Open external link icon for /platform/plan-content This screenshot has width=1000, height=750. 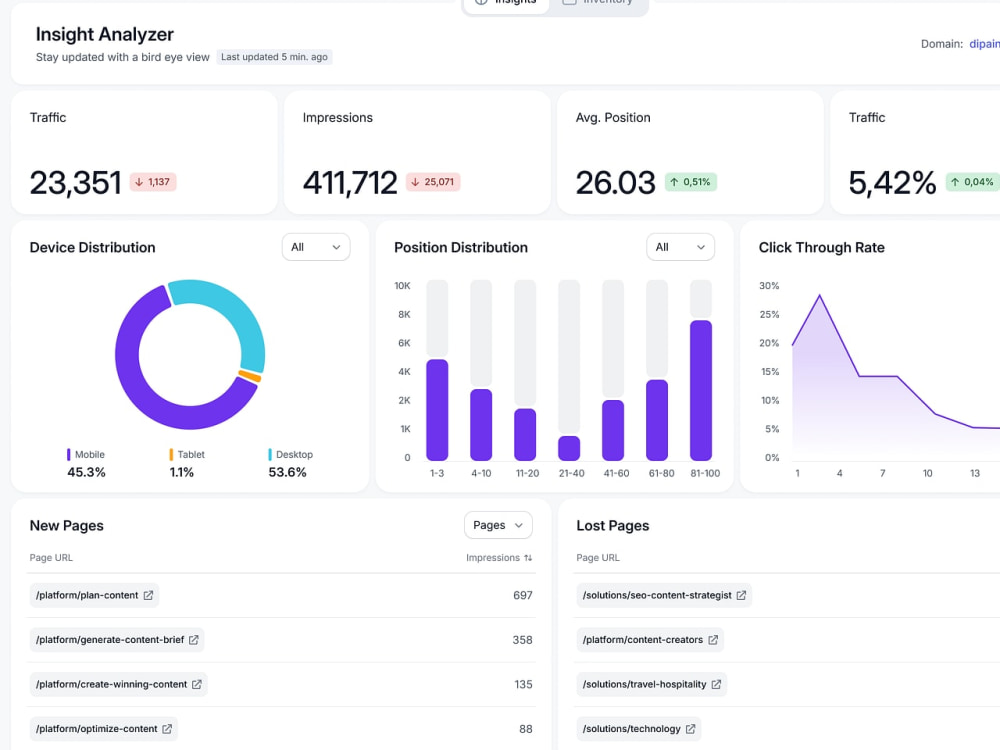tap(148, 595)
